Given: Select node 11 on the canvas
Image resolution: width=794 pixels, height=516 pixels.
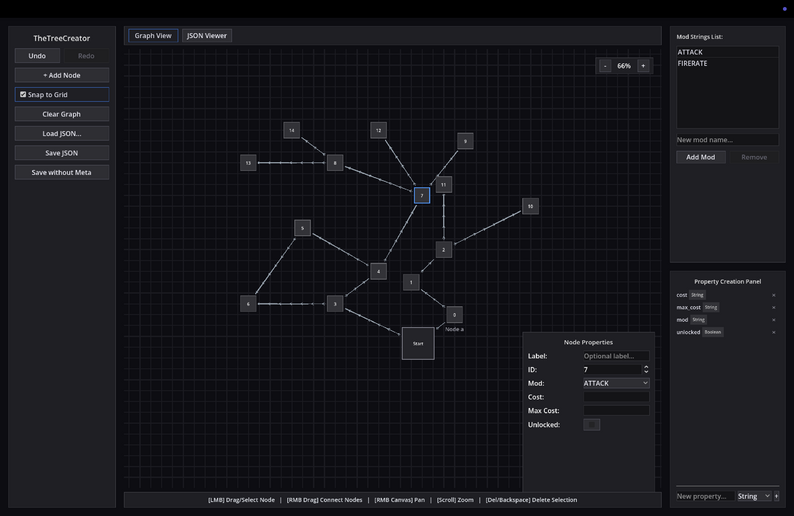Looking at the screenshot, I should tap(444, 184).
